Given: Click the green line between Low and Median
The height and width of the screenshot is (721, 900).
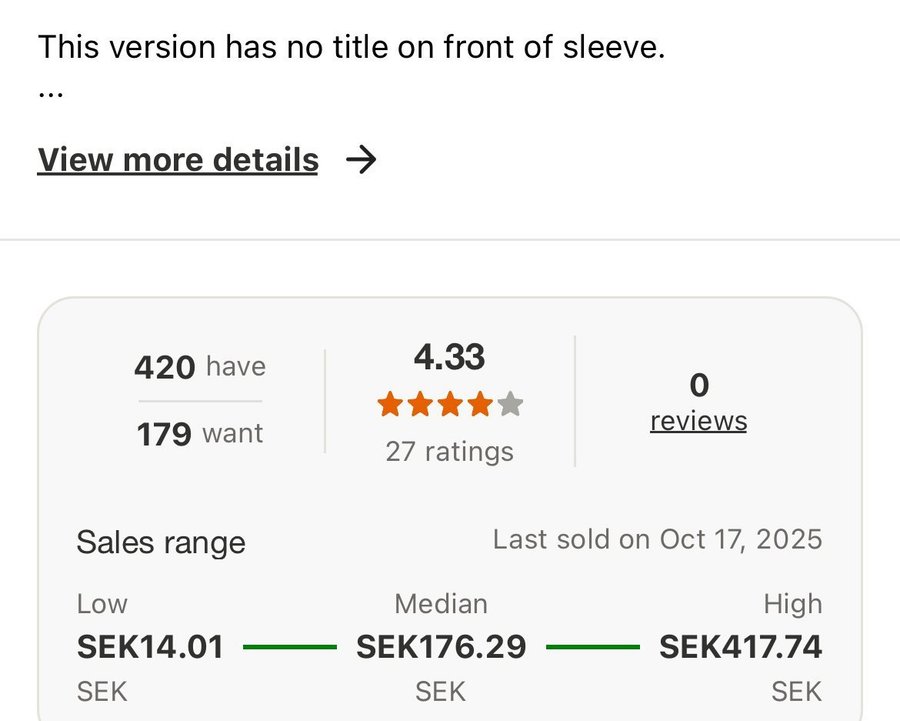Looking at the screenshot, I should (x=290, y=647).
